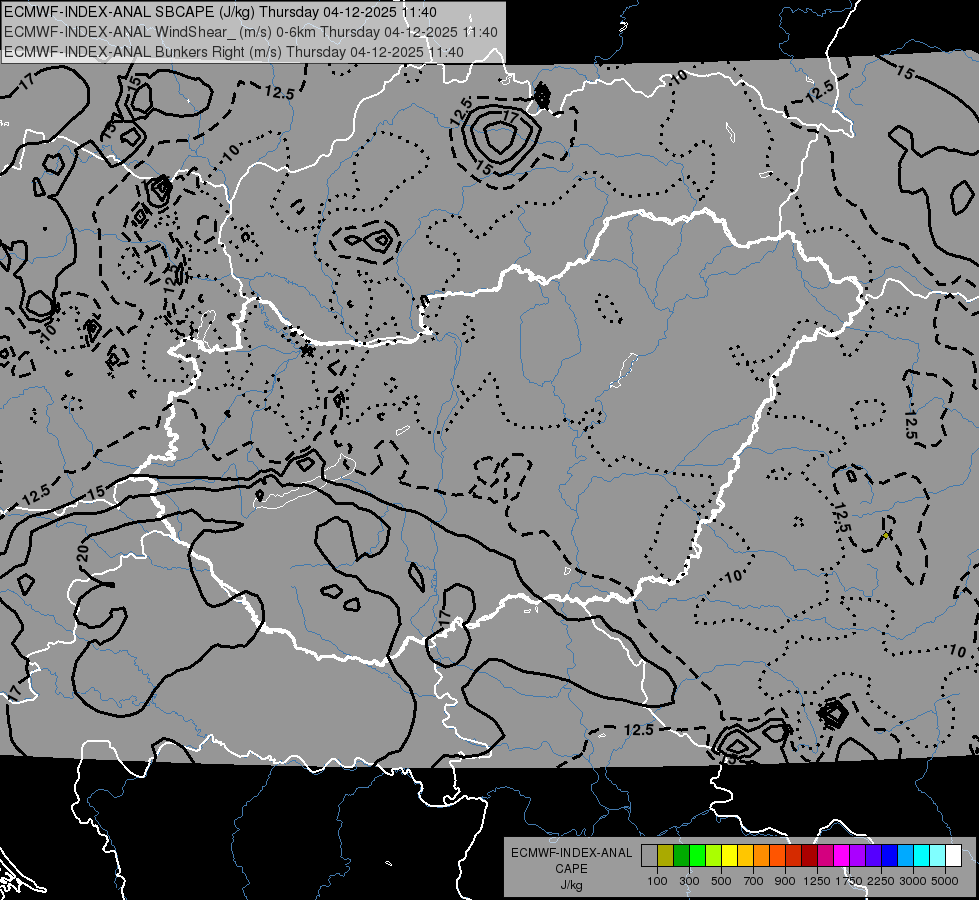Click the bright cyan legend swatch
Image resolution: width=979 pixels, height=900 pixels.
point(922,855)
